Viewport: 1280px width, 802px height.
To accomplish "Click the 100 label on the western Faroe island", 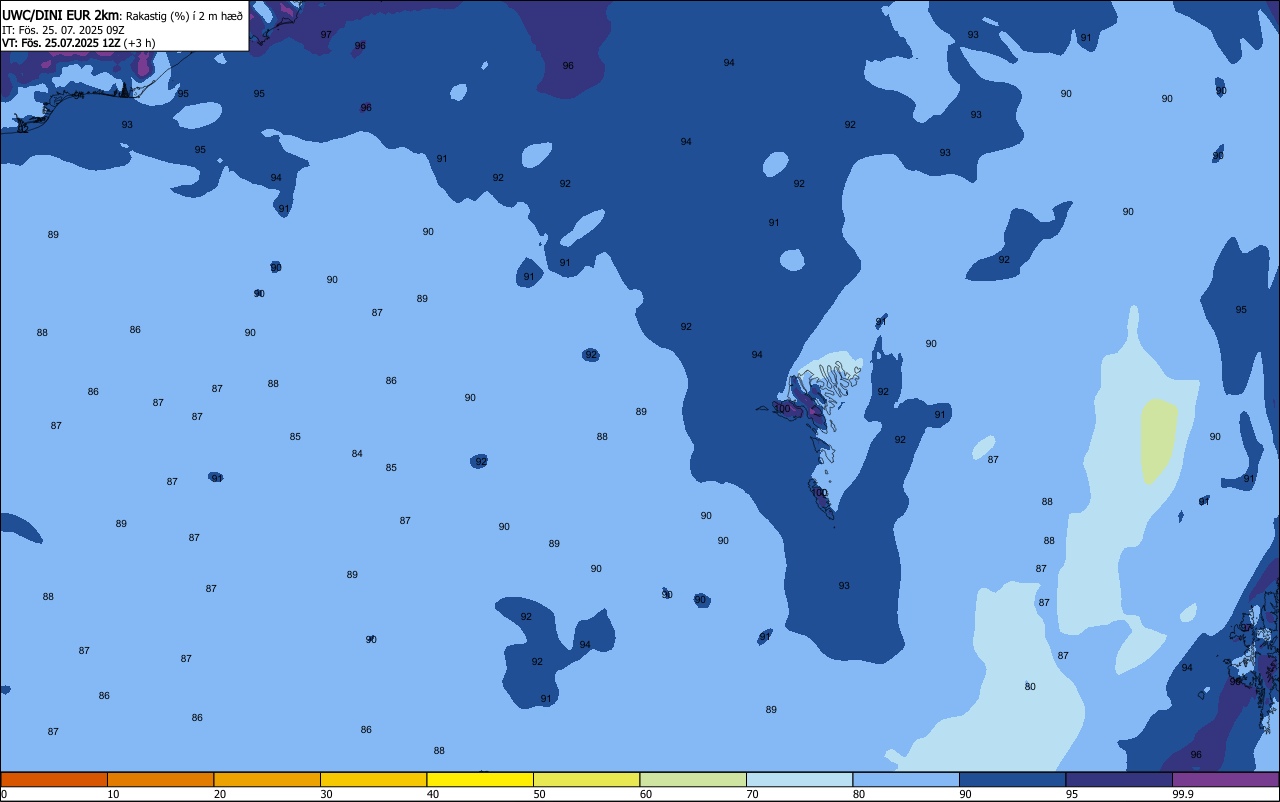I will 782,409.
